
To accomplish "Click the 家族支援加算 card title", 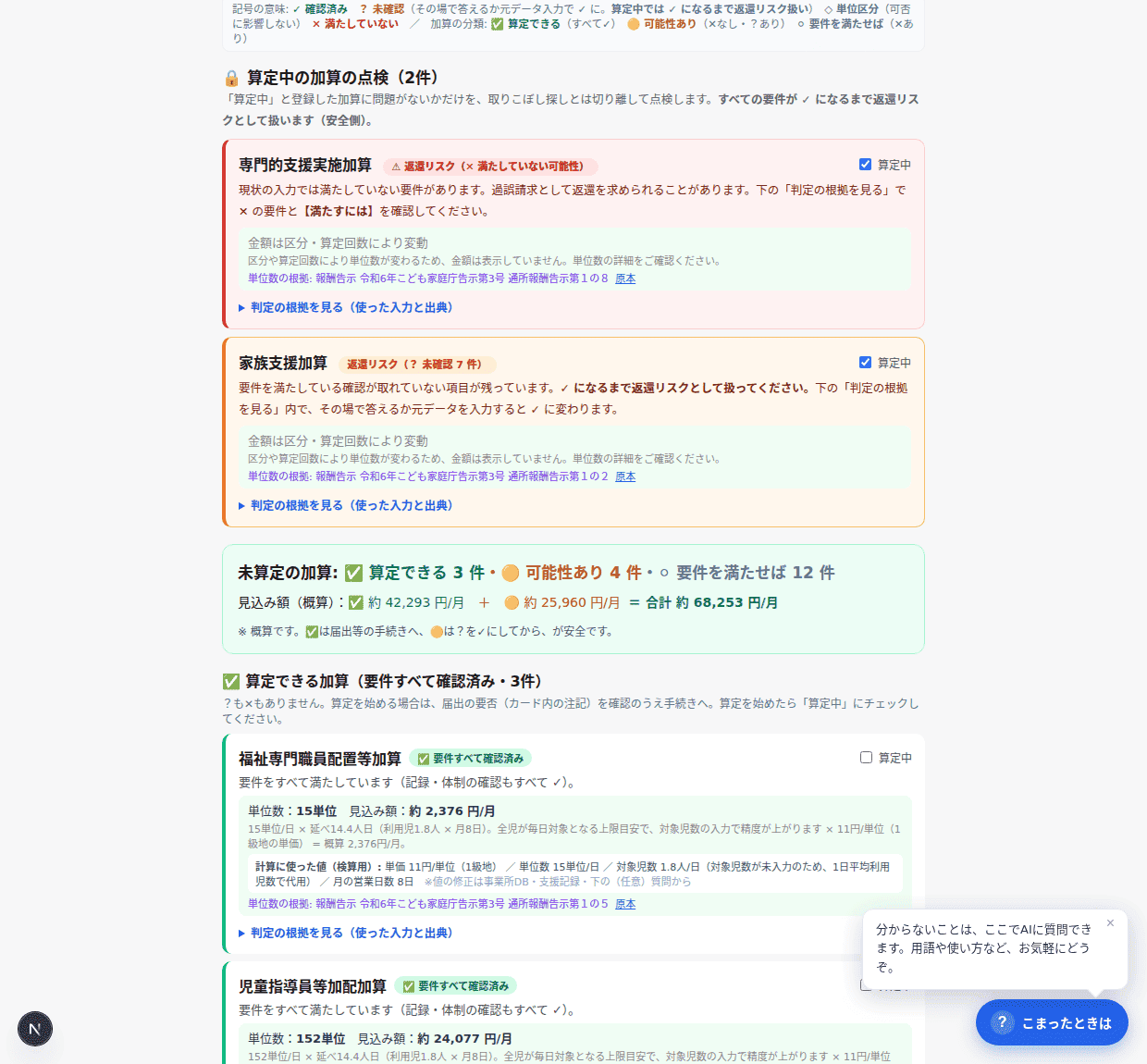I will [283, 363].
